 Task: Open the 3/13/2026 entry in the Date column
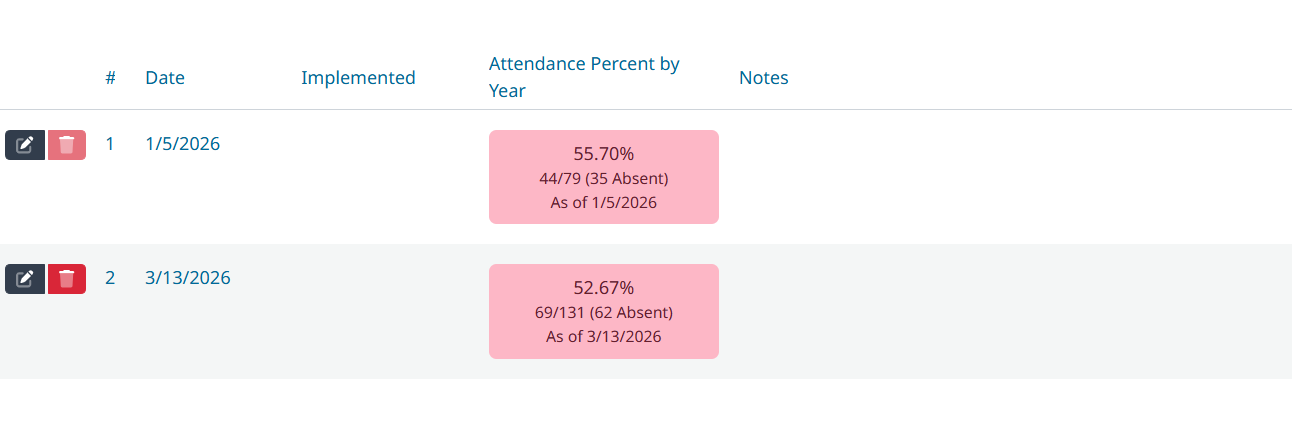point(188,278)
